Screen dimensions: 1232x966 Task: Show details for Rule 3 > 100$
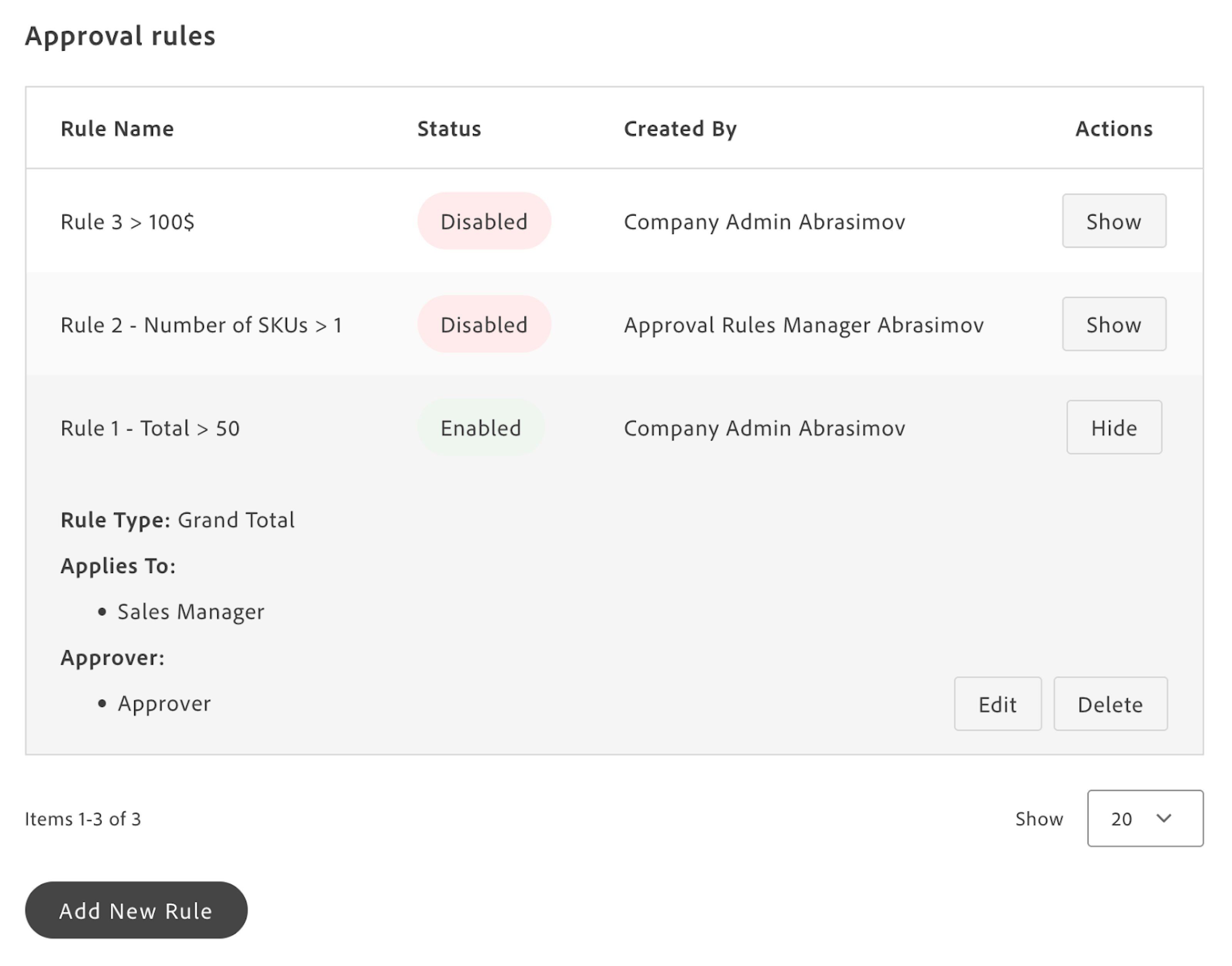click(x=1113, y=221)
